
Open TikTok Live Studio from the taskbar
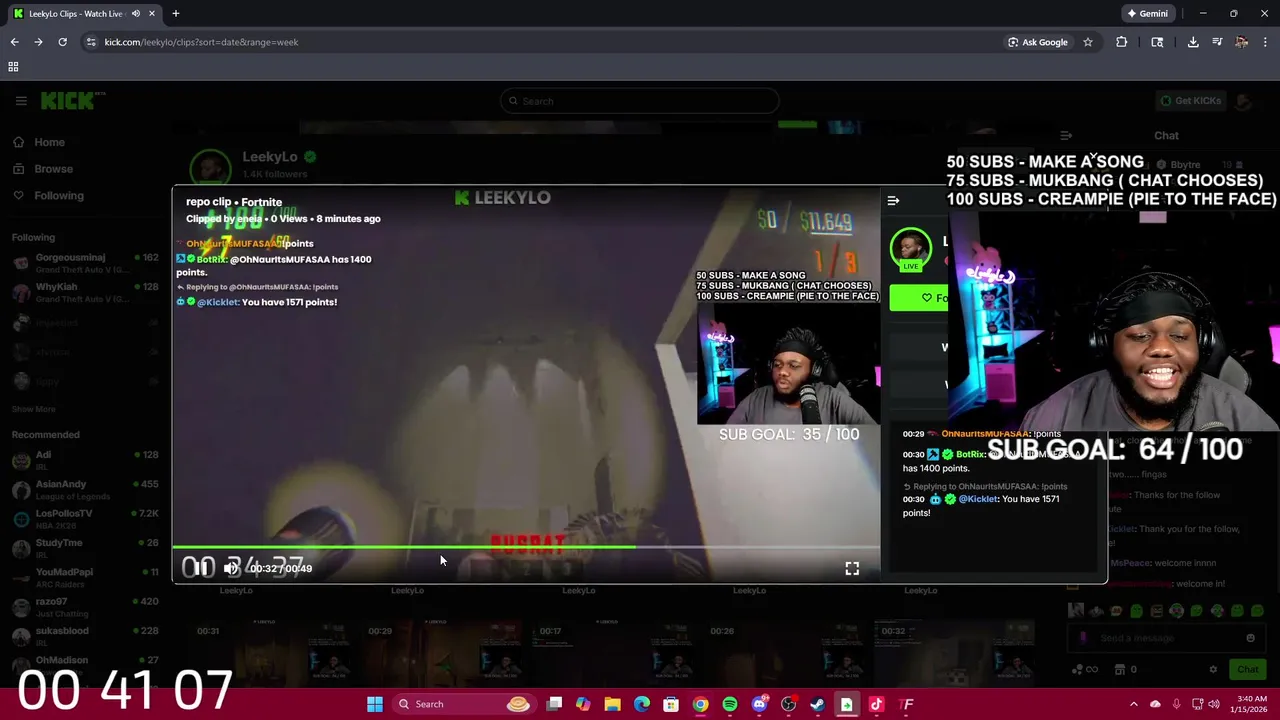[x=876, y=704]
